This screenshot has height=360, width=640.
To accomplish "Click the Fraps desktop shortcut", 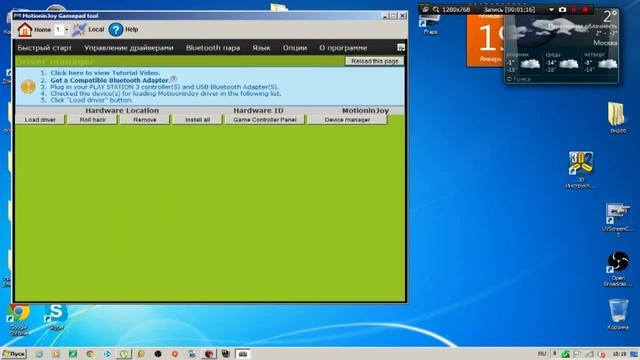I will [x=430, y=24].
